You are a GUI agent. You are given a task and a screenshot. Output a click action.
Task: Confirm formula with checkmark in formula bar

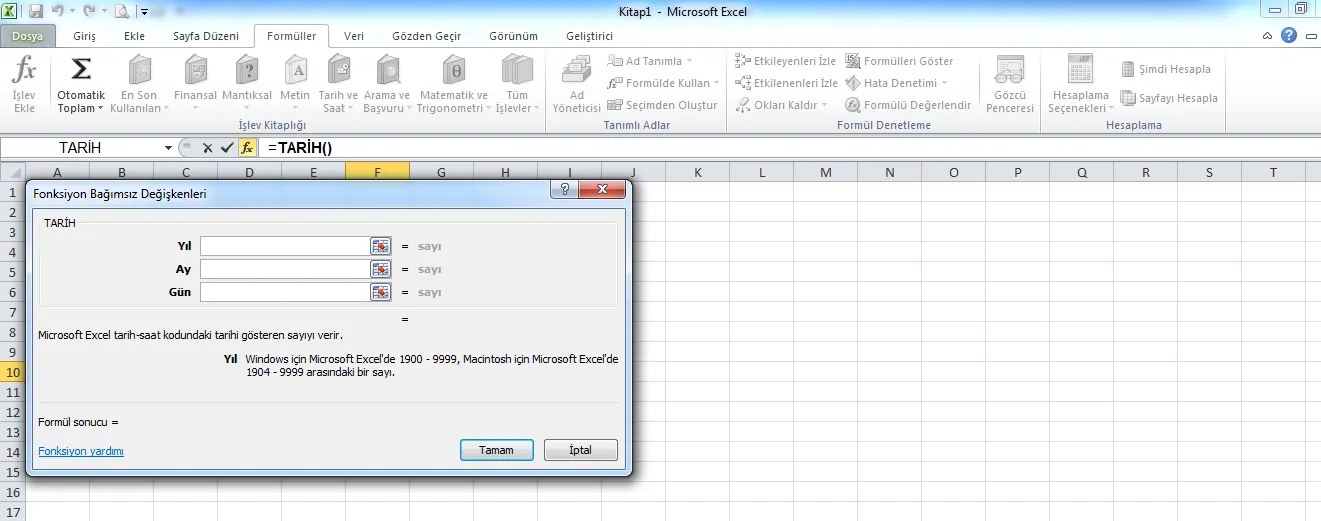pos(227,148)
